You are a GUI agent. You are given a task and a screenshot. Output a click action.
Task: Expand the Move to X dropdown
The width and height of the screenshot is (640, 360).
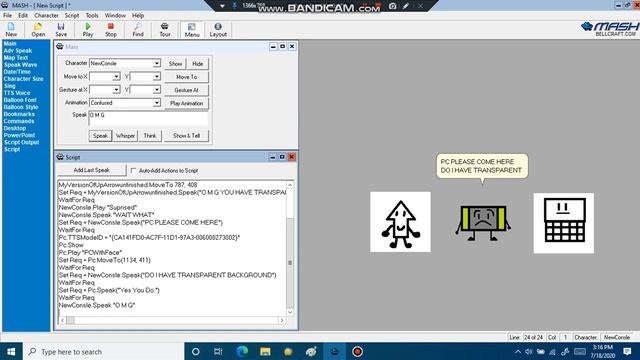click(116, 77)
